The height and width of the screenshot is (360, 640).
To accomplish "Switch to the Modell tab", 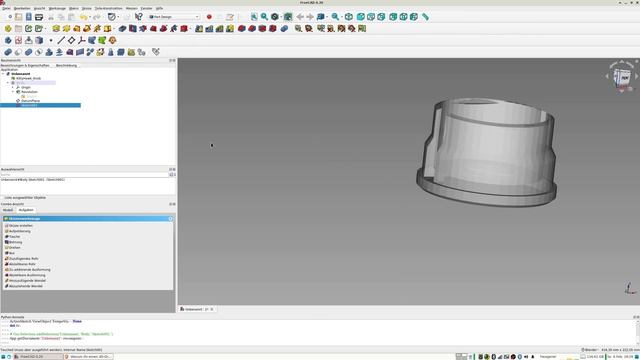I will (8, 210).
